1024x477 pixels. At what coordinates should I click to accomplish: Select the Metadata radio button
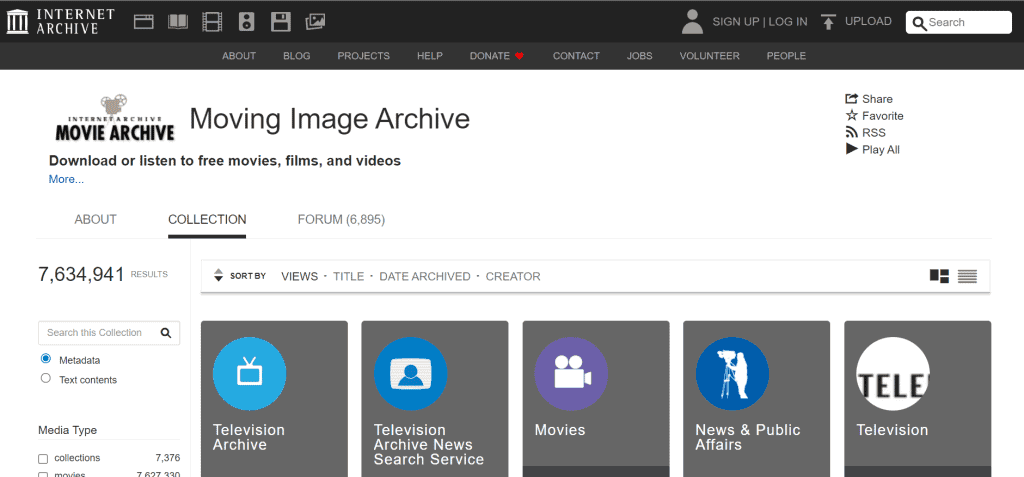[x=45, y=359]
